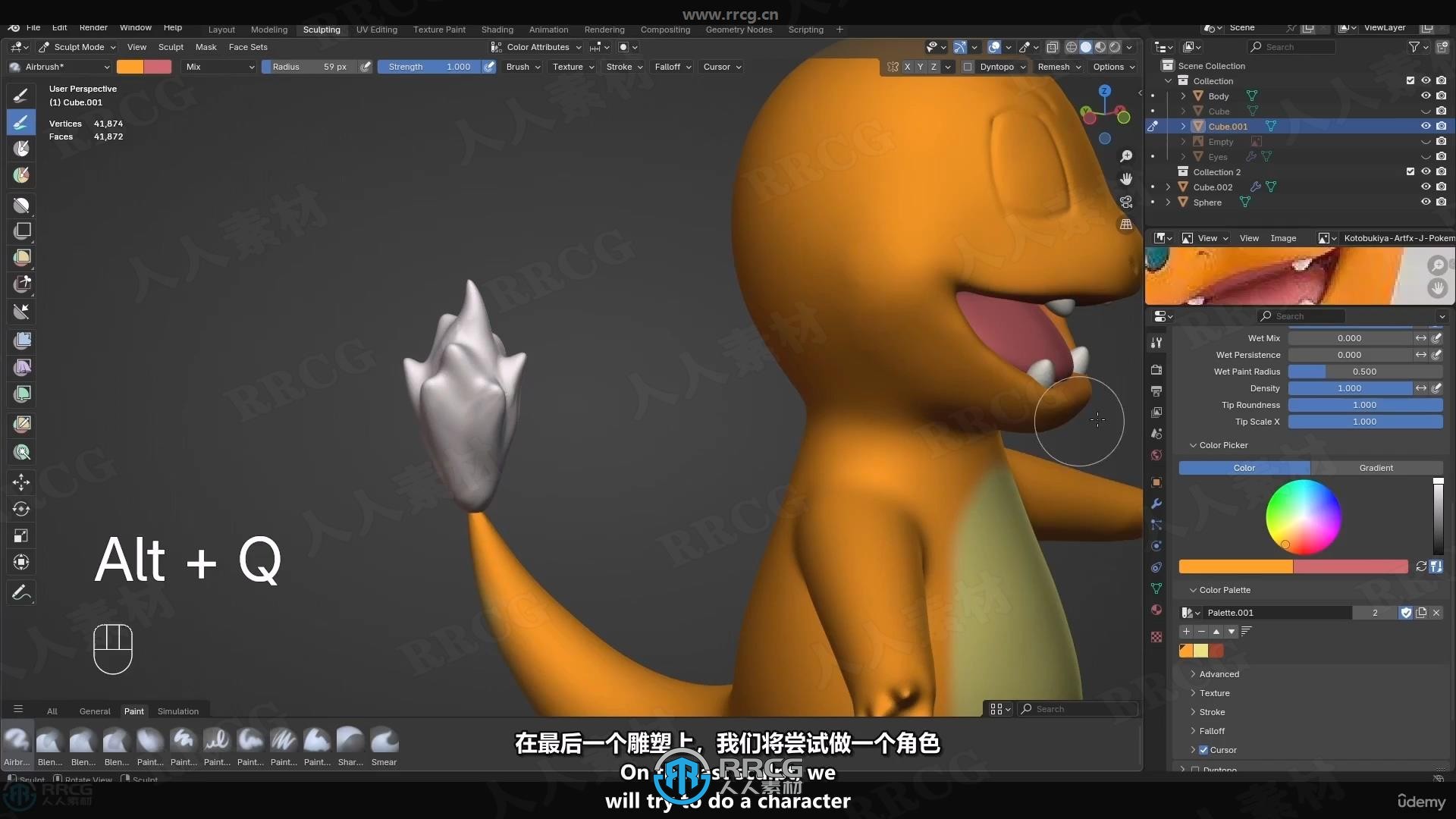1456x819 pixels.
Task: Hide Cube.001 object via eye icon
Action: 1426,126
